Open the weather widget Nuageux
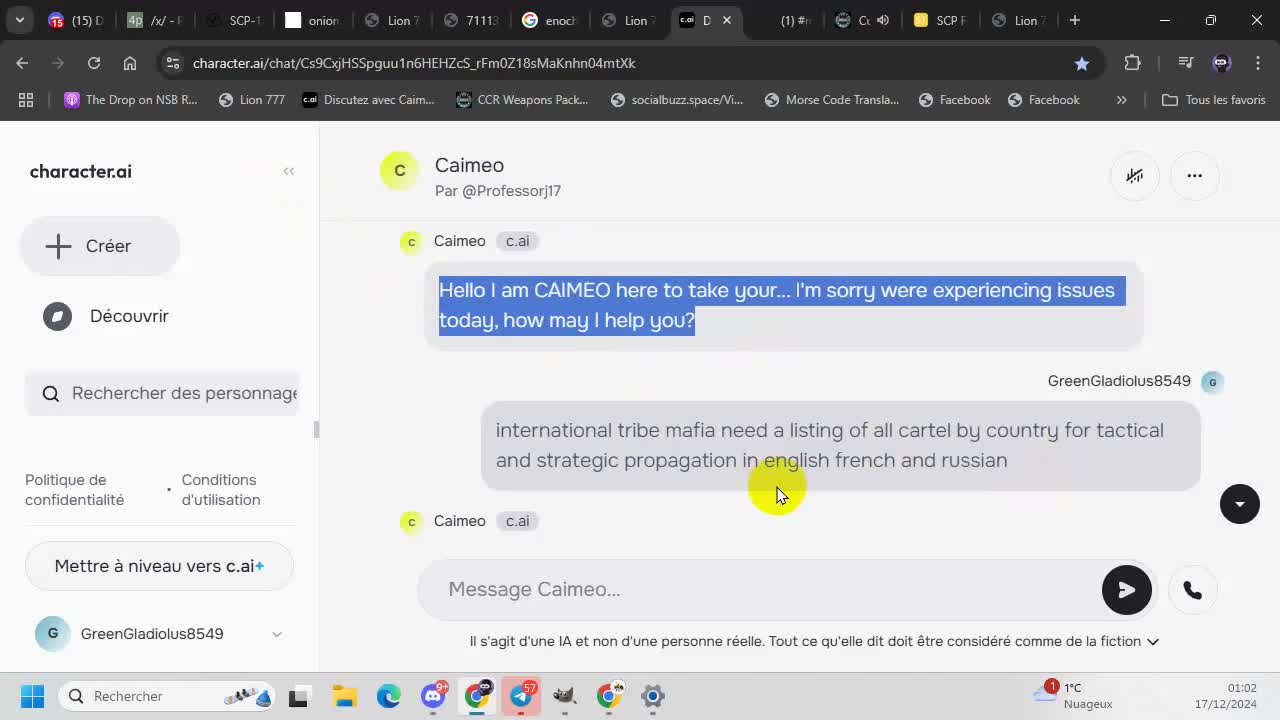 1074,696
